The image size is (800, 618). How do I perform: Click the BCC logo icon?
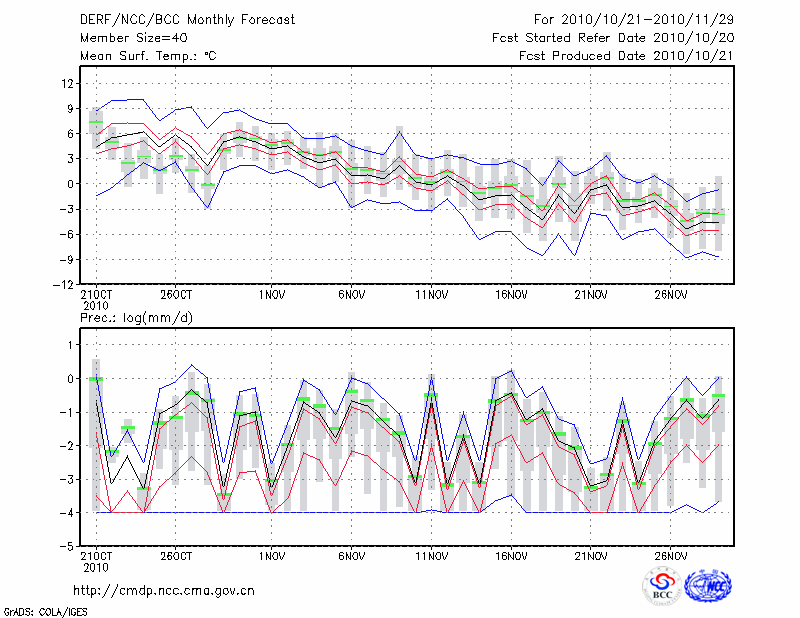(662, 586)
